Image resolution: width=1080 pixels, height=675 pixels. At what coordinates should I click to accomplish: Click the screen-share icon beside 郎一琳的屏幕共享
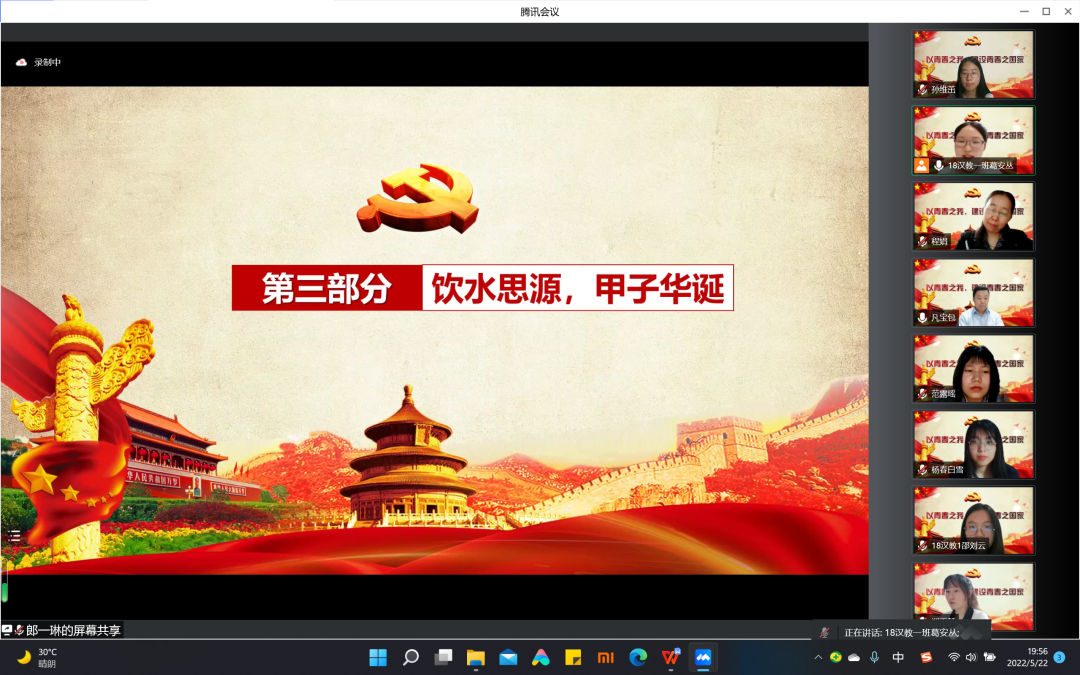pyautogui.click(x=7, y=630)
